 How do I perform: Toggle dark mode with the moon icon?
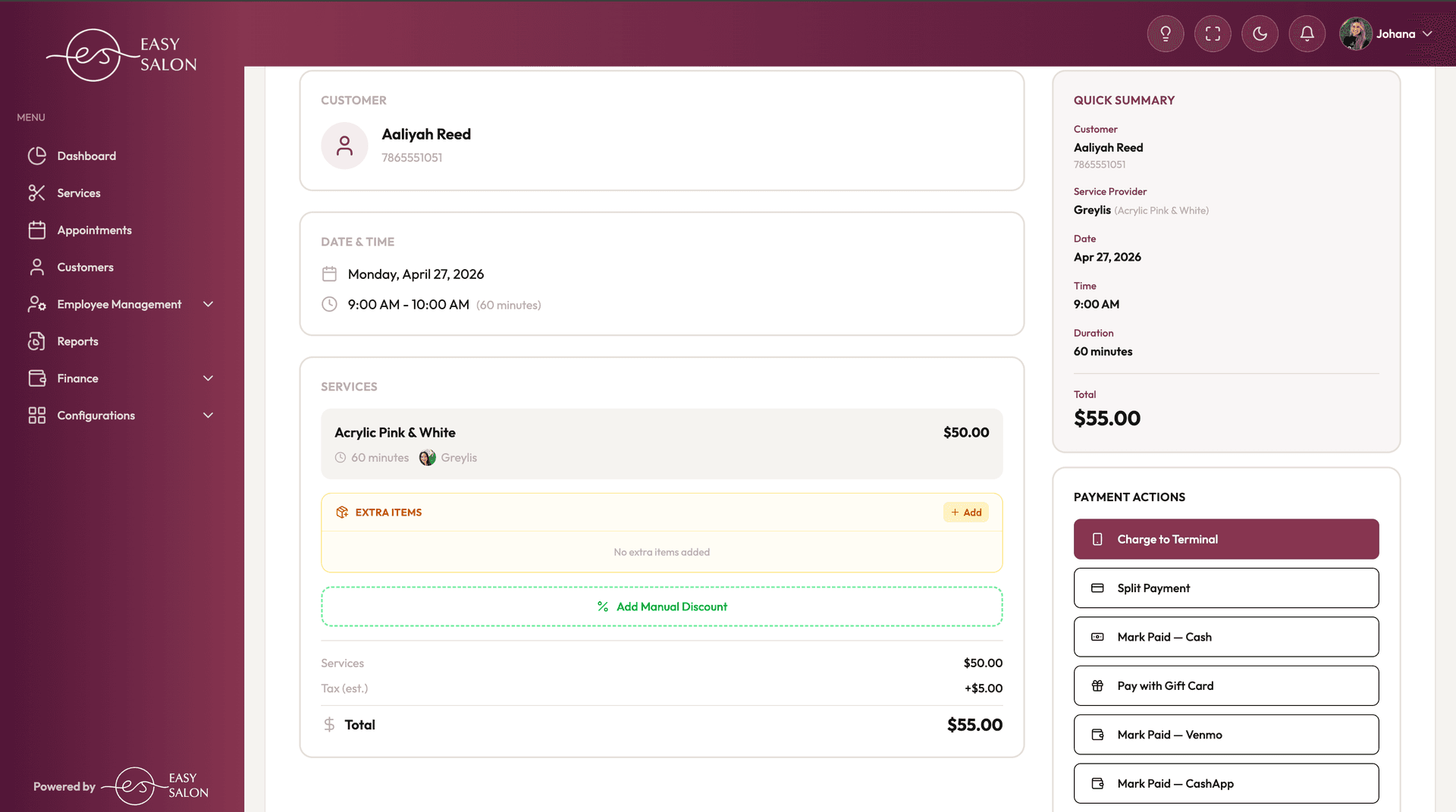pyautogui.click(x=1259, y=33)
